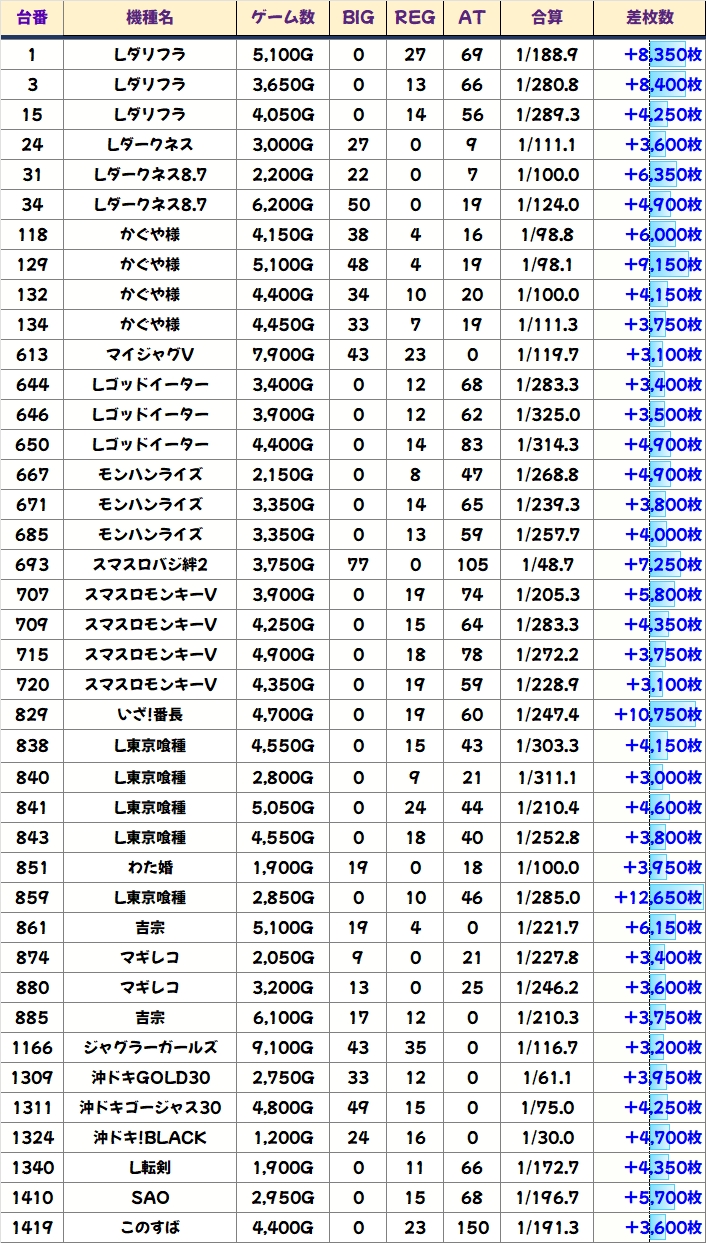Click machine name いざ!番長
706x1243 pixels.
[150, 715]
